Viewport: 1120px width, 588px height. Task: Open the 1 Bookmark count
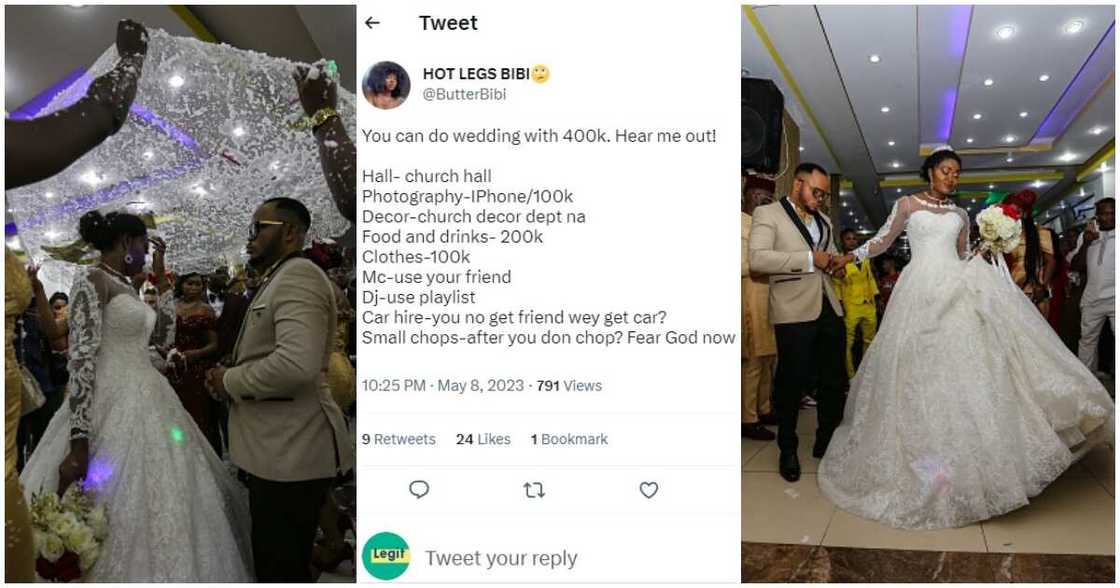pos(569,439)
